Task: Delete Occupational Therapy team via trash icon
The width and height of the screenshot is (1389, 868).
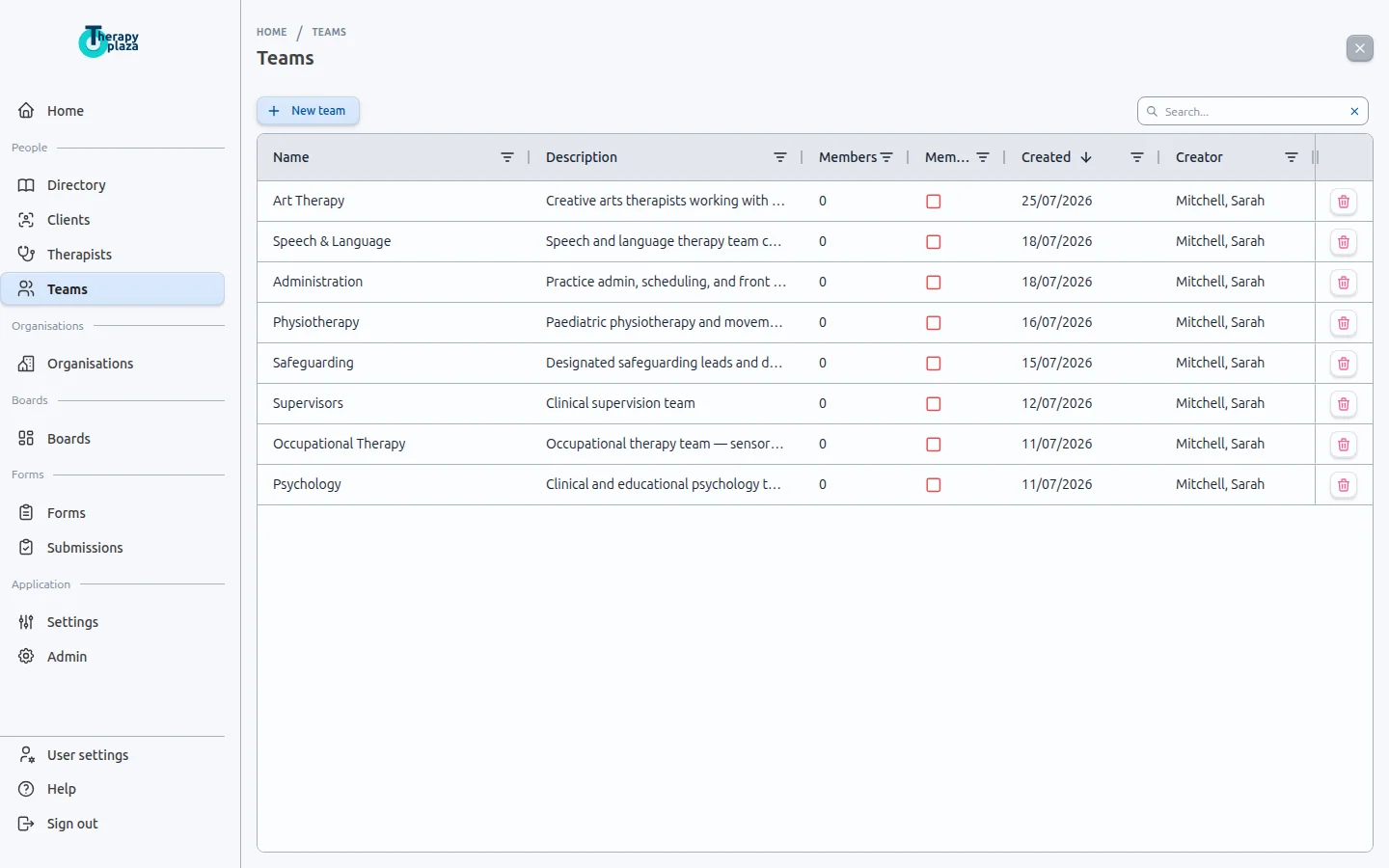Action: pos(1343,445)
